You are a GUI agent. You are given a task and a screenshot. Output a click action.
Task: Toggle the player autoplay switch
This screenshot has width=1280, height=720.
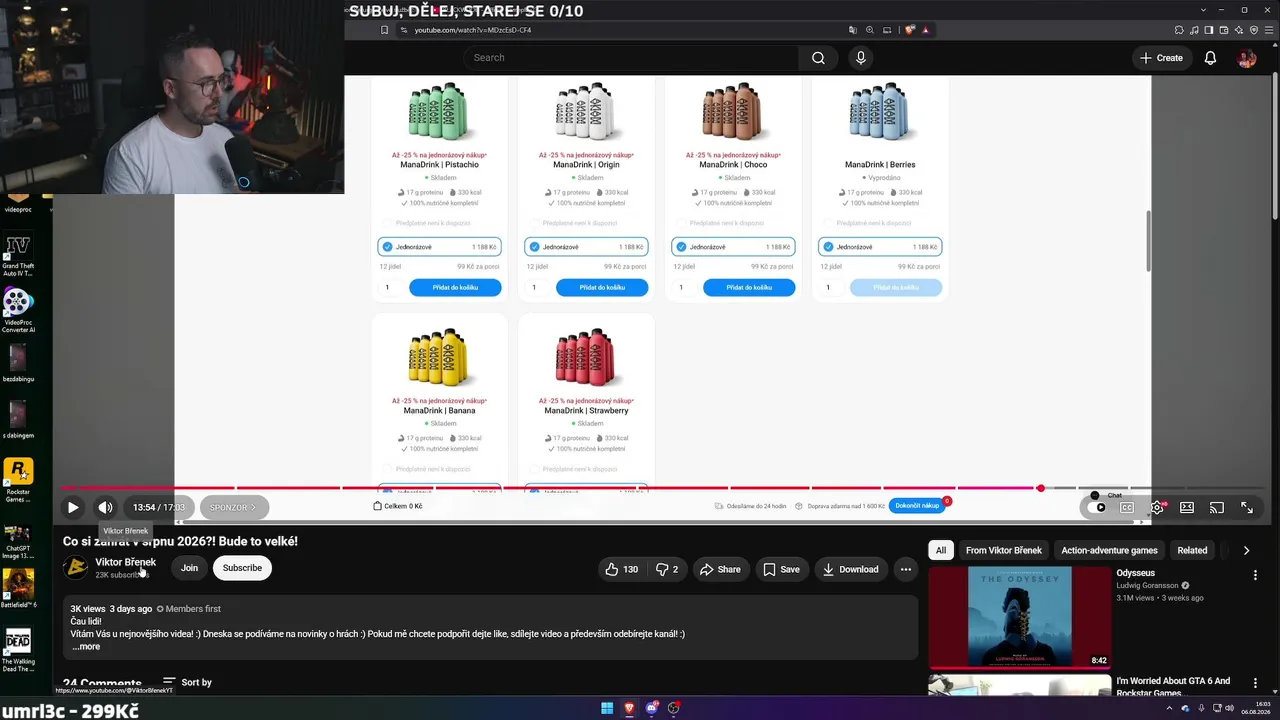click(x=1099, y=507)
